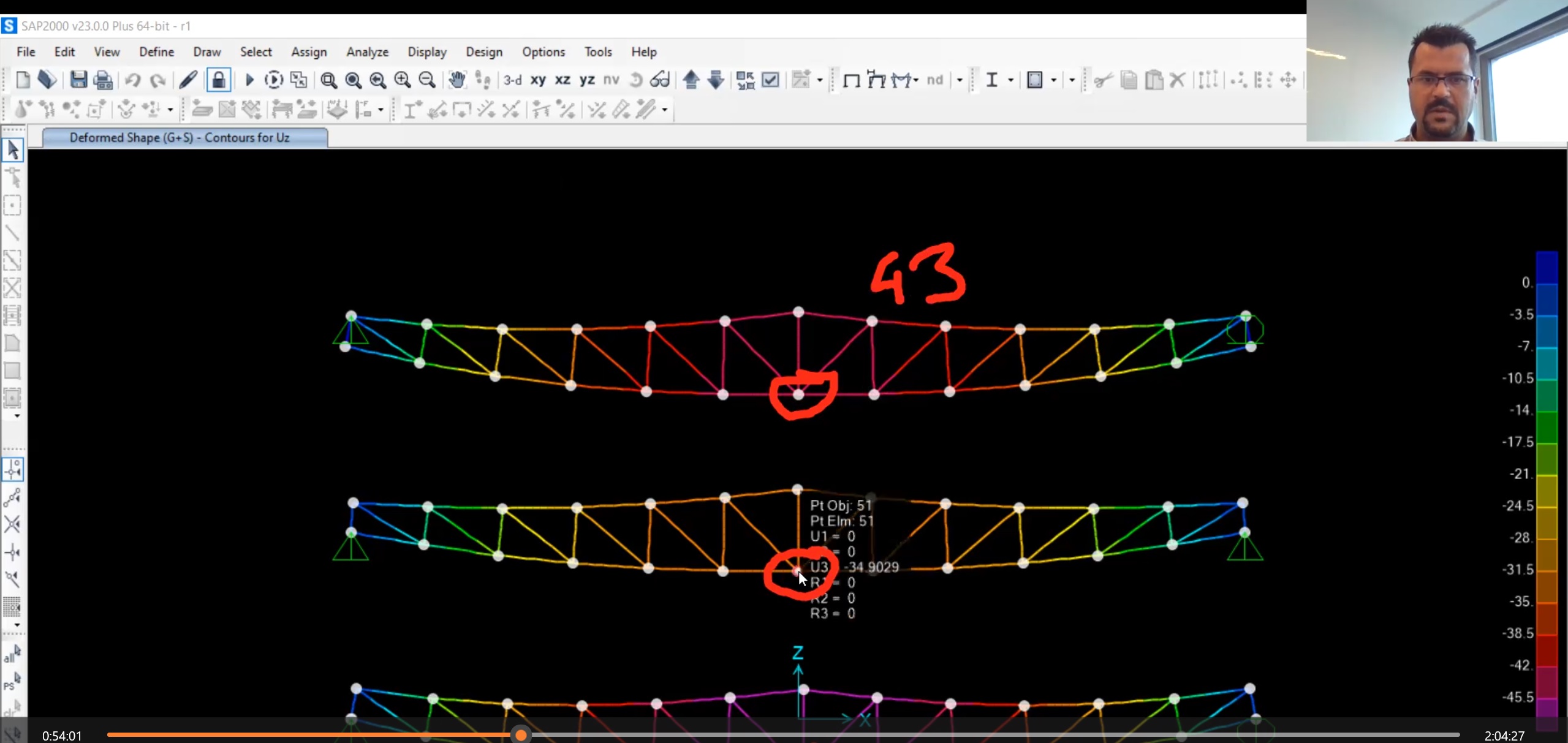Set the view to the xy plane
The width and height of the screenshot is (1568, 743).
pyautogui.click(x=538, y=80)
